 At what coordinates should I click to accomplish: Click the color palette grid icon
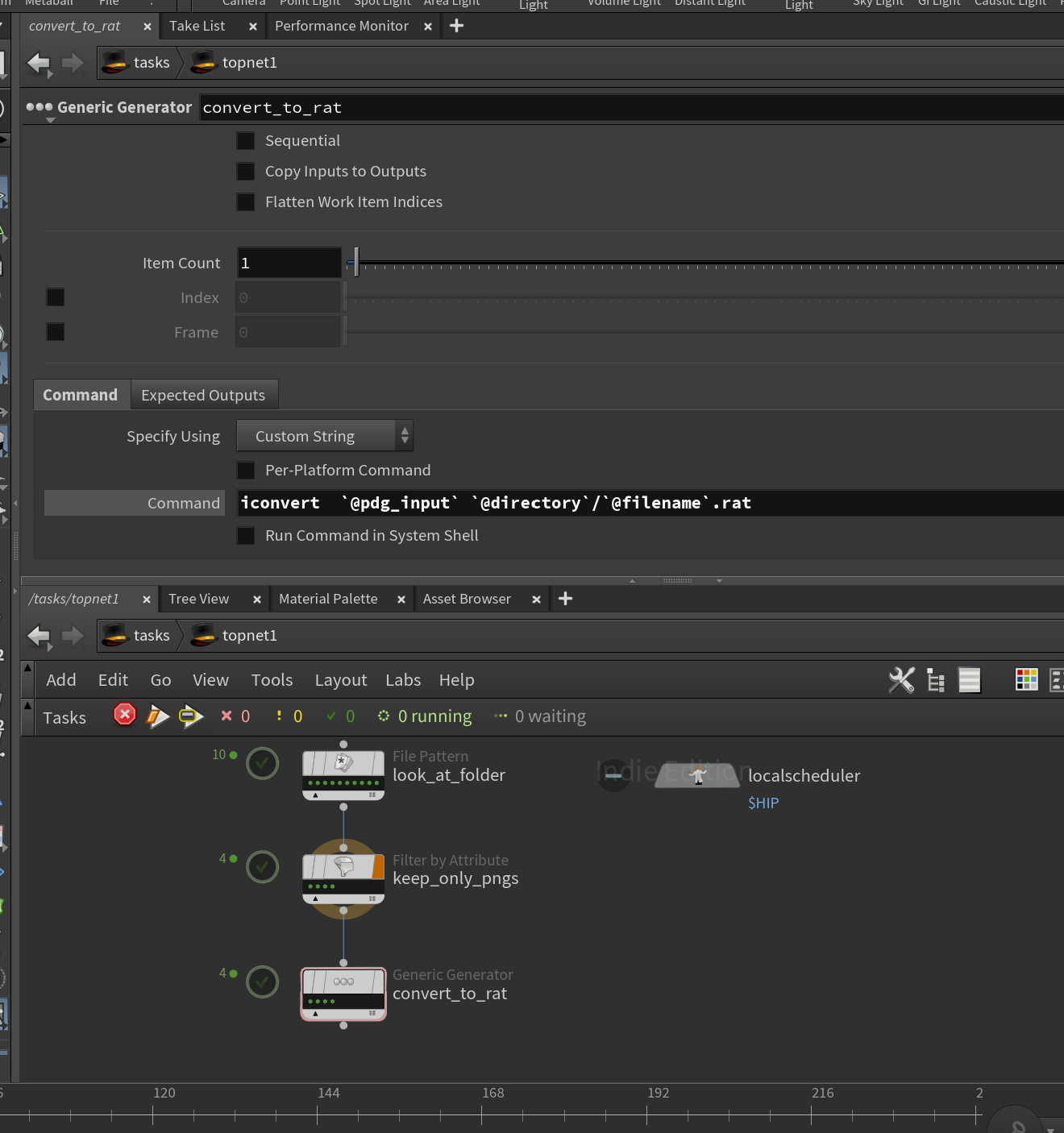tap(1026, 680)
